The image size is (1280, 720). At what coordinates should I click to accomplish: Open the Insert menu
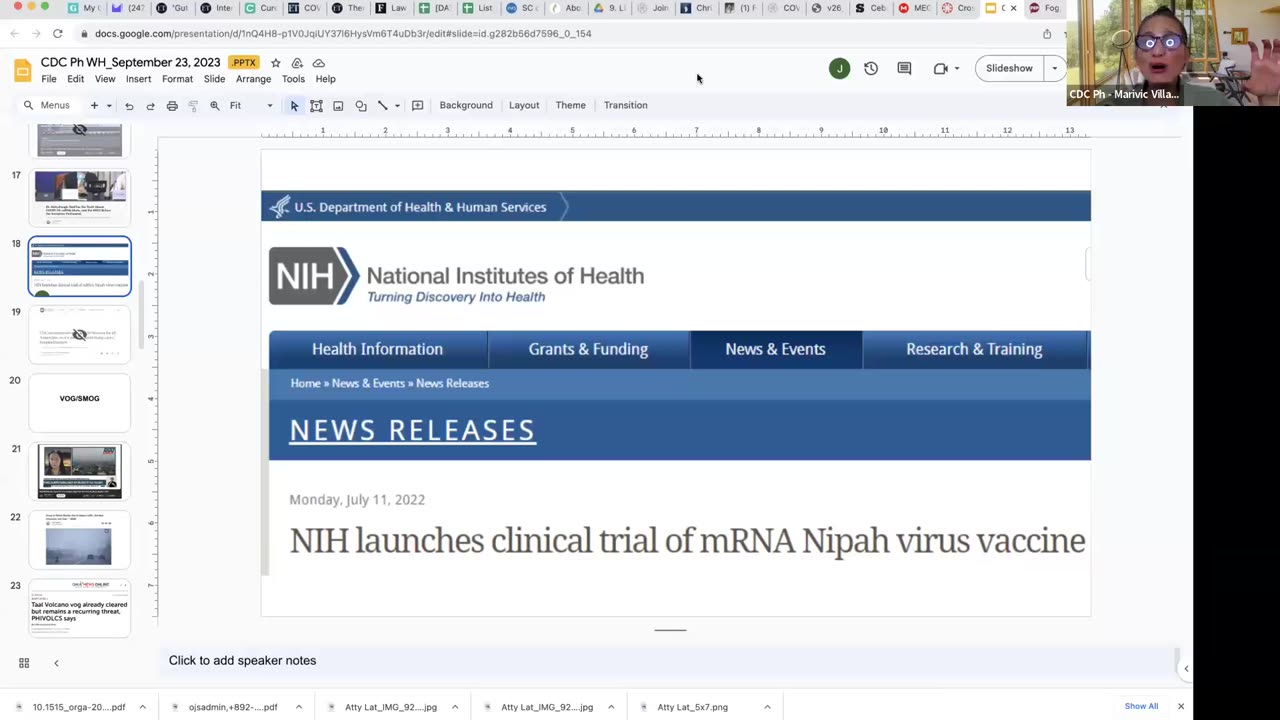[x=139, y=79]
